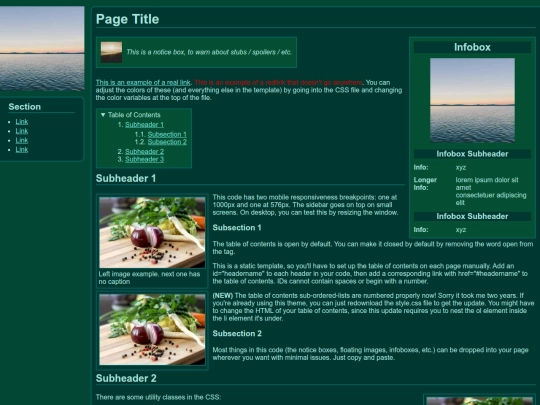The image size is (540, 405).
Task: Click the first Infobox Subheader row
Action: (472, 154)
